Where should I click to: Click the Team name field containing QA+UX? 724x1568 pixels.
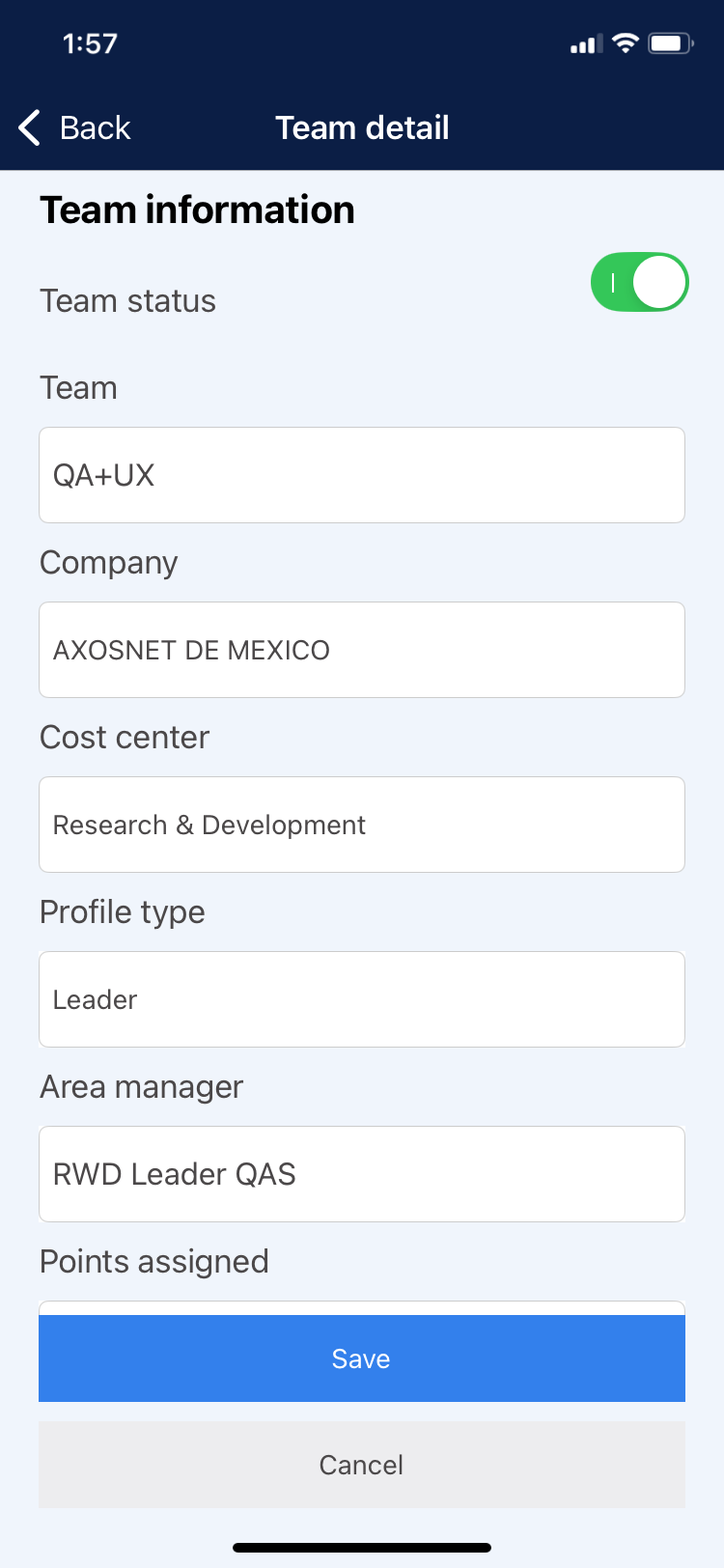362,475
